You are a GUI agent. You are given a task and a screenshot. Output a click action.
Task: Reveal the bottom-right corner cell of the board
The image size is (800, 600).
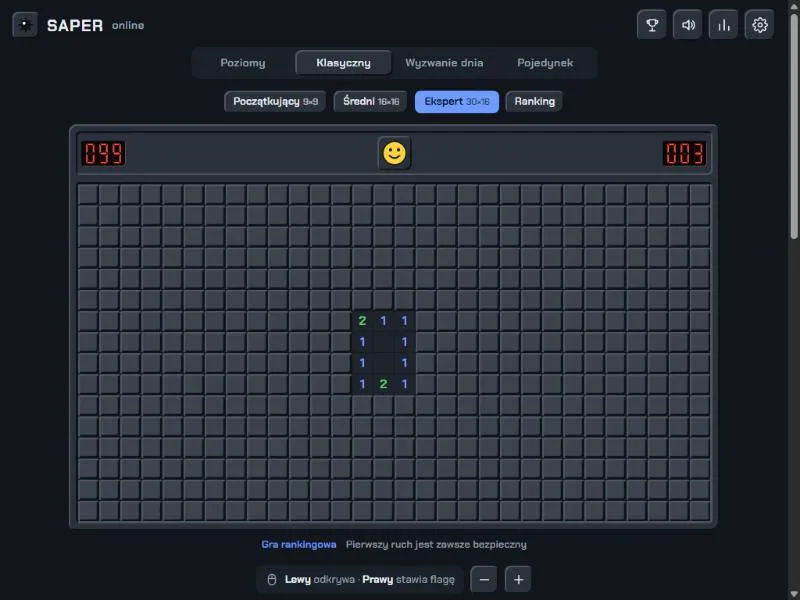pyautogui.click(x=699, y=511)
